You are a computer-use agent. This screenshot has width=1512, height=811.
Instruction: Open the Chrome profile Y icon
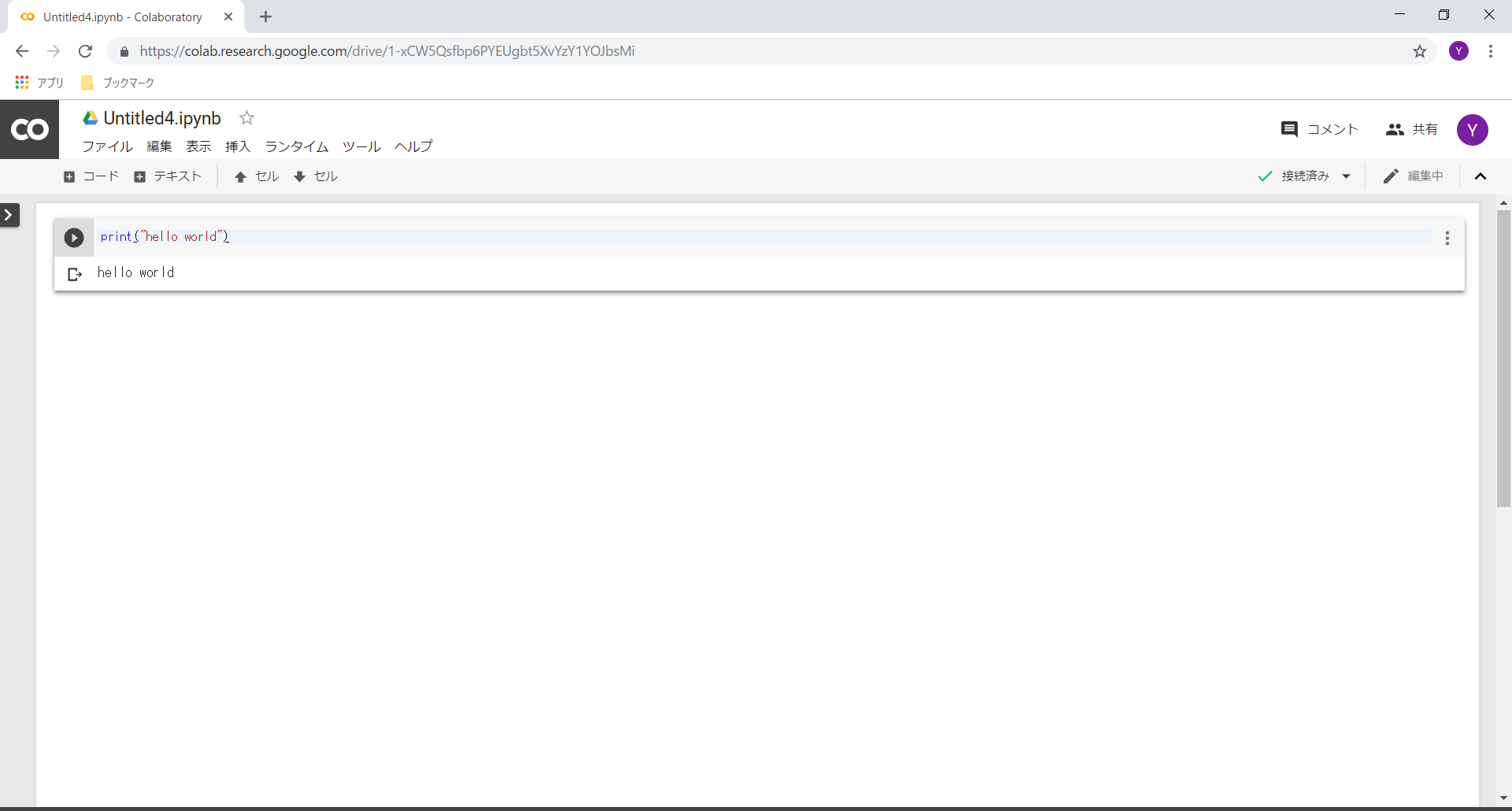[1459, 51]
